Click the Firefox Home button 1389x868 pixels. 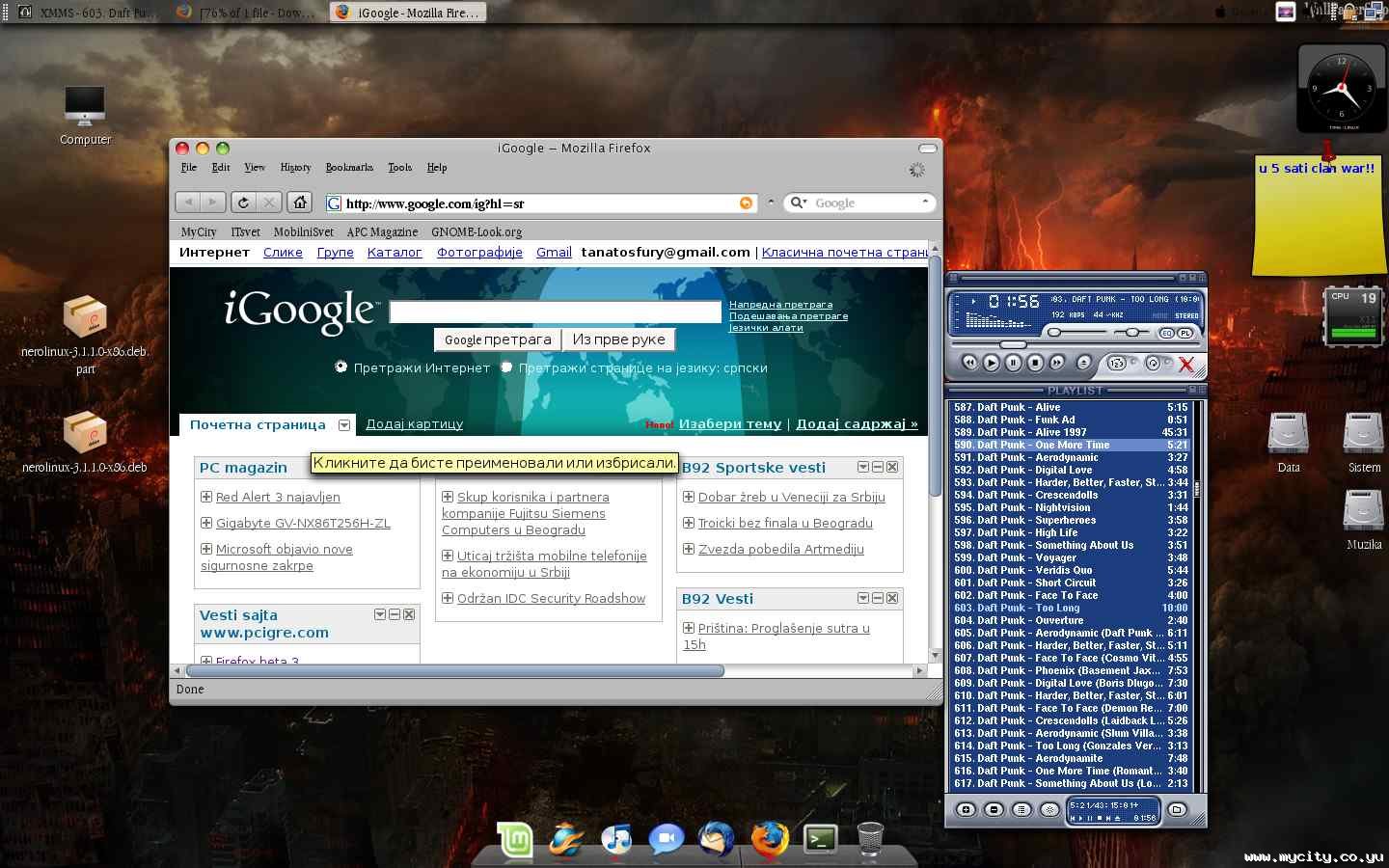click(300, 203)
